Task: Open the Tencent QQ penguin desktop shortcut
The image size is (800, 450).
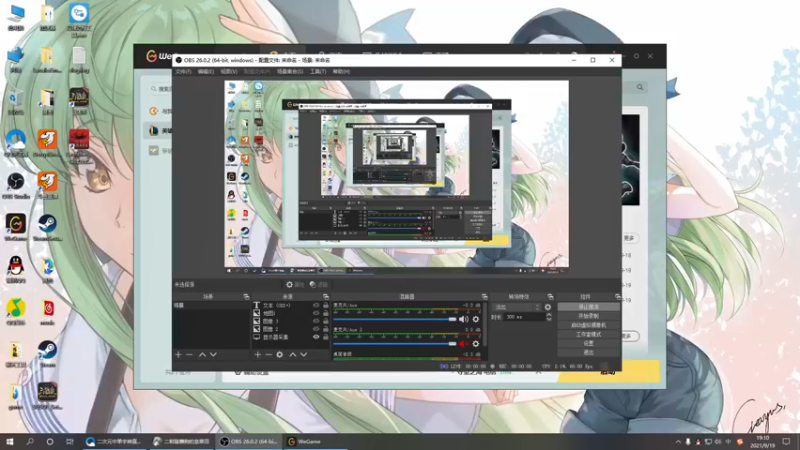Action: tap(16, 269)
